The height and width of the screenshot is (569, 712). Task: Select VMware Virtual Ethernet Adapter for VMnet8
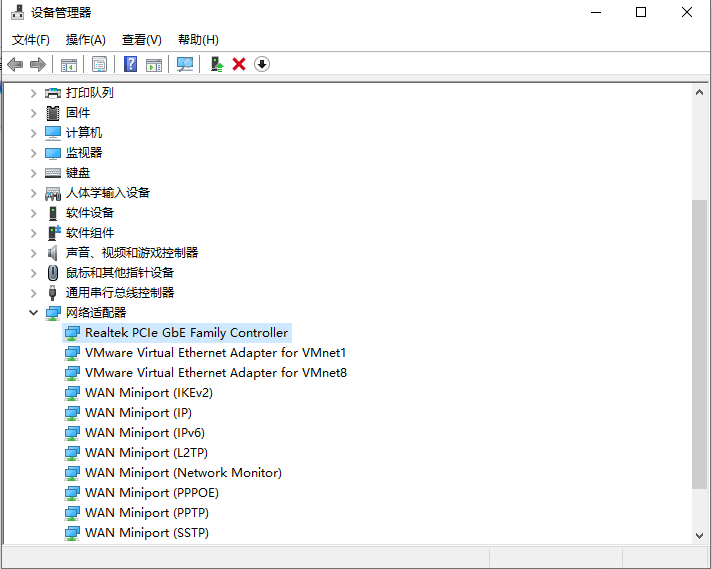tap(215, 373)
